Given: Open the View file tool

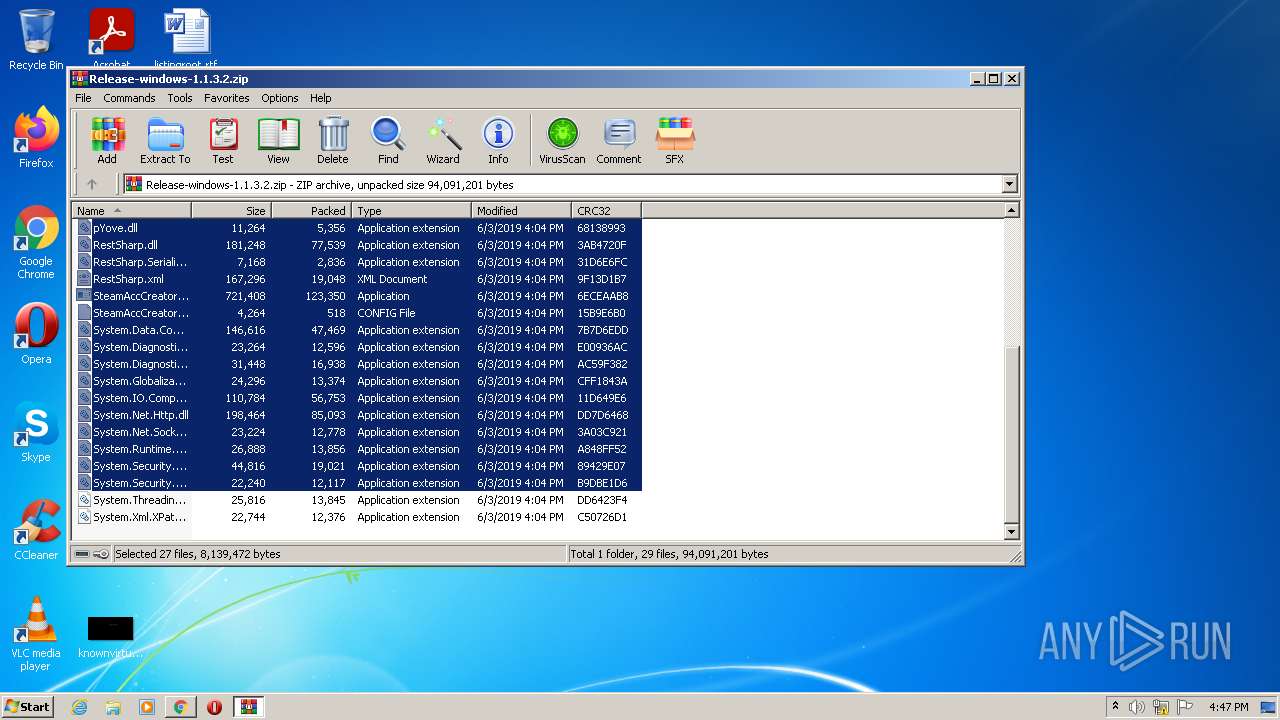Looking at the screenshot, I should click(x=278, y=140).
